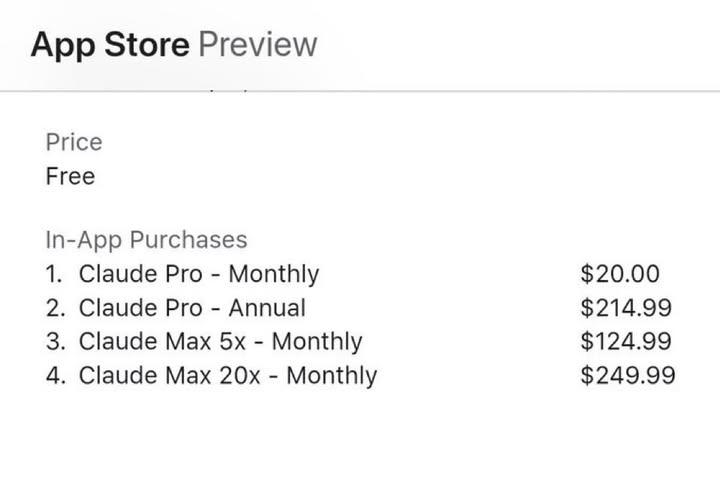Click list number 4 before Claude Max 20x
This screenshot has width=720, height=480.
pyautogui.click(x=54, y=376)
